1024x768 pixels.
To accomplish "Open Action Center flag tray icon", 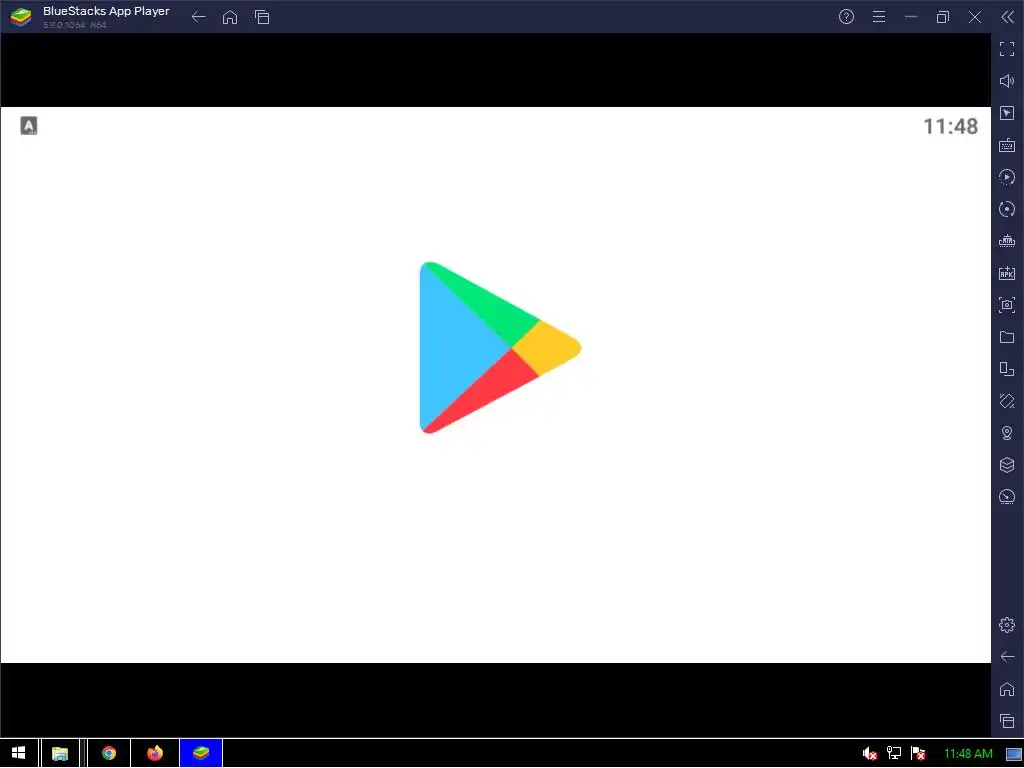I will (918, 754).
